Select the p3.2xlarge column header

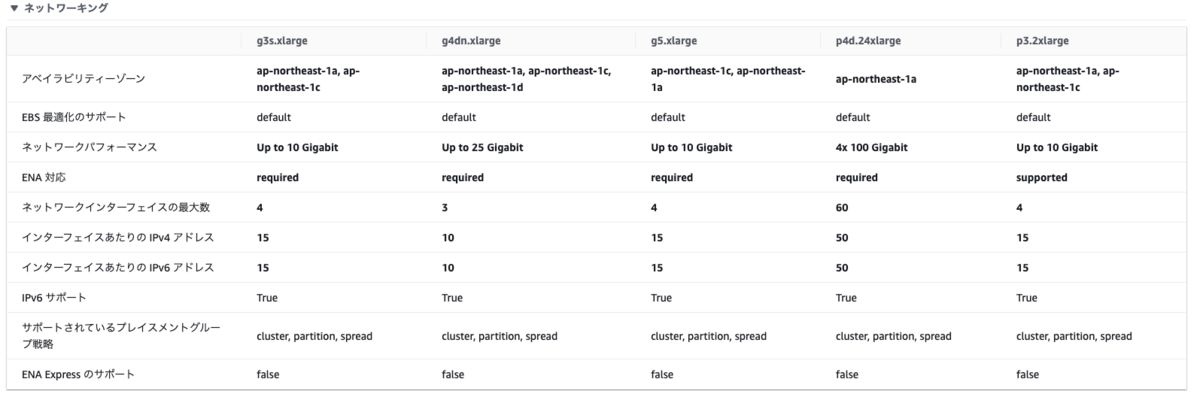(x=1042, y=41)
